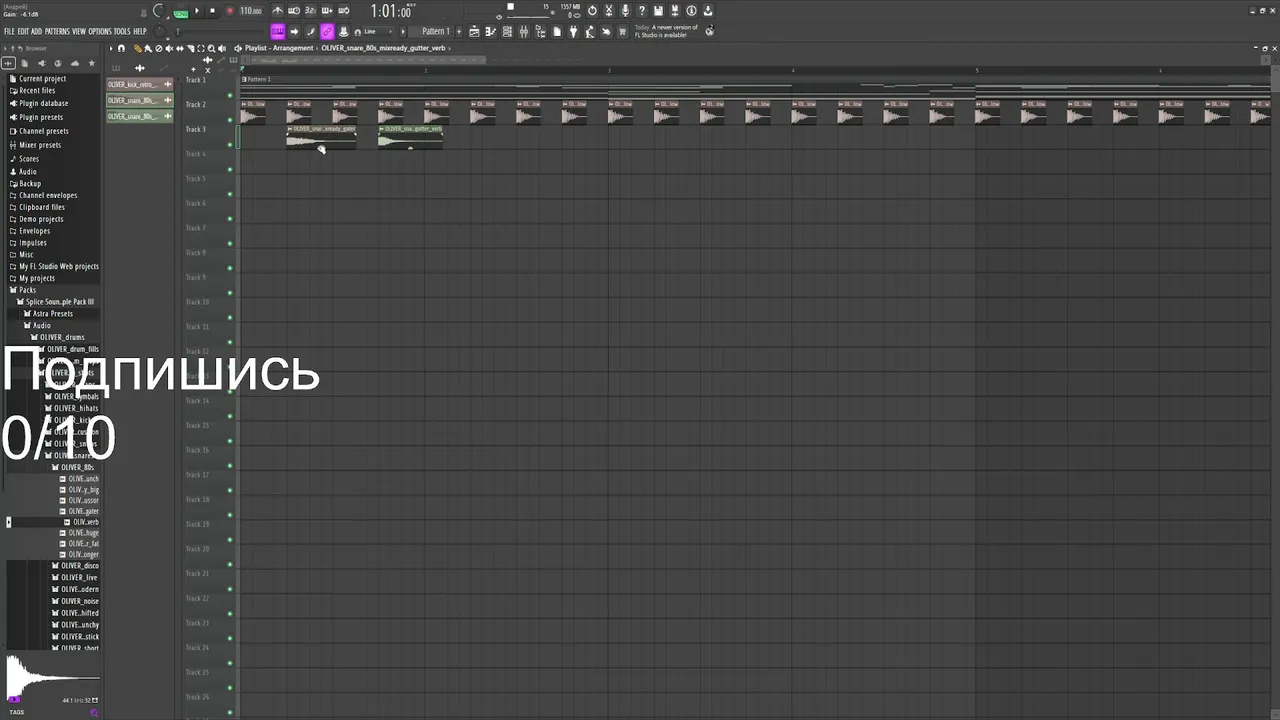Toggle the loop recording icon
The image size is (1280, 720).
click(x=344, y=11)
